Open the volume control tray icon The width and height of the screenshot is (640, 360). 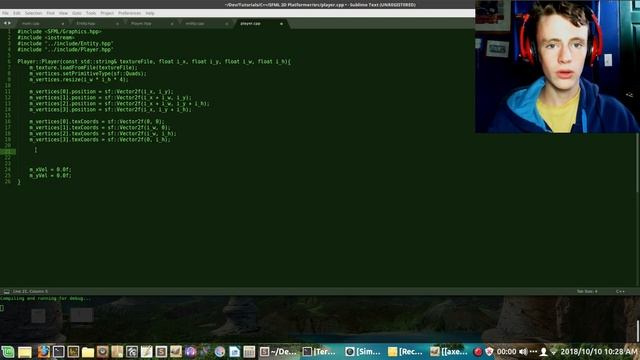click(523, 351)
